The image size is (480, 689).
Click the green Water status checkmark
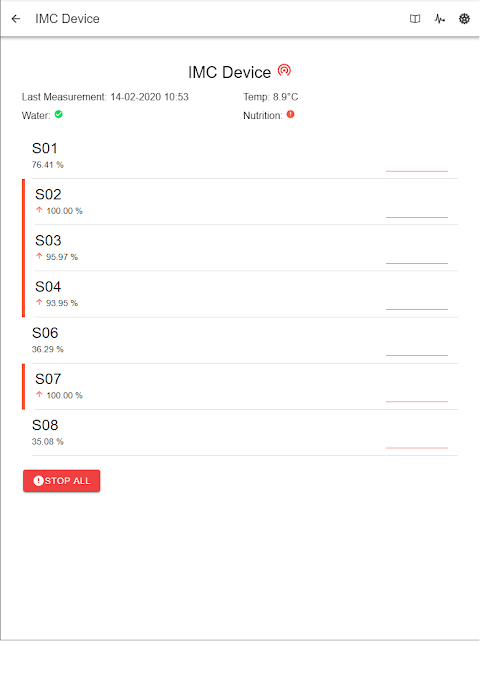click(58, 114)
